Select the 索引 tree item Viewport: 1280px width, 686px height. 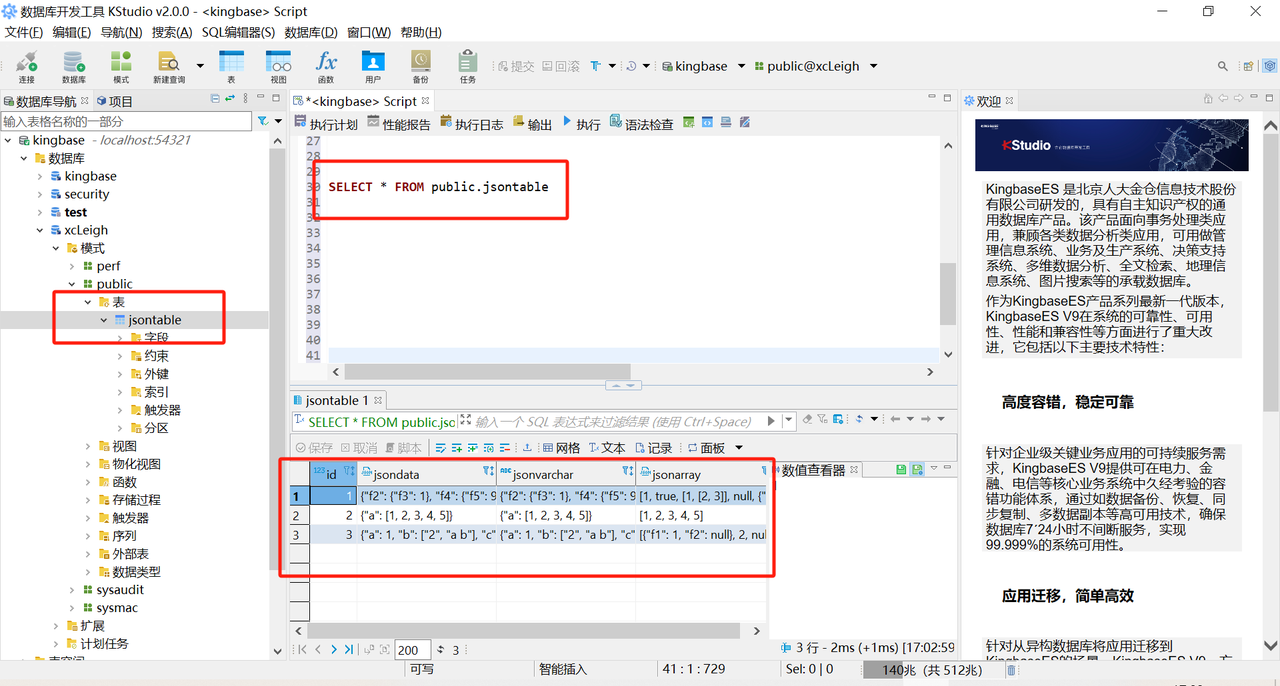coord(156,392)
